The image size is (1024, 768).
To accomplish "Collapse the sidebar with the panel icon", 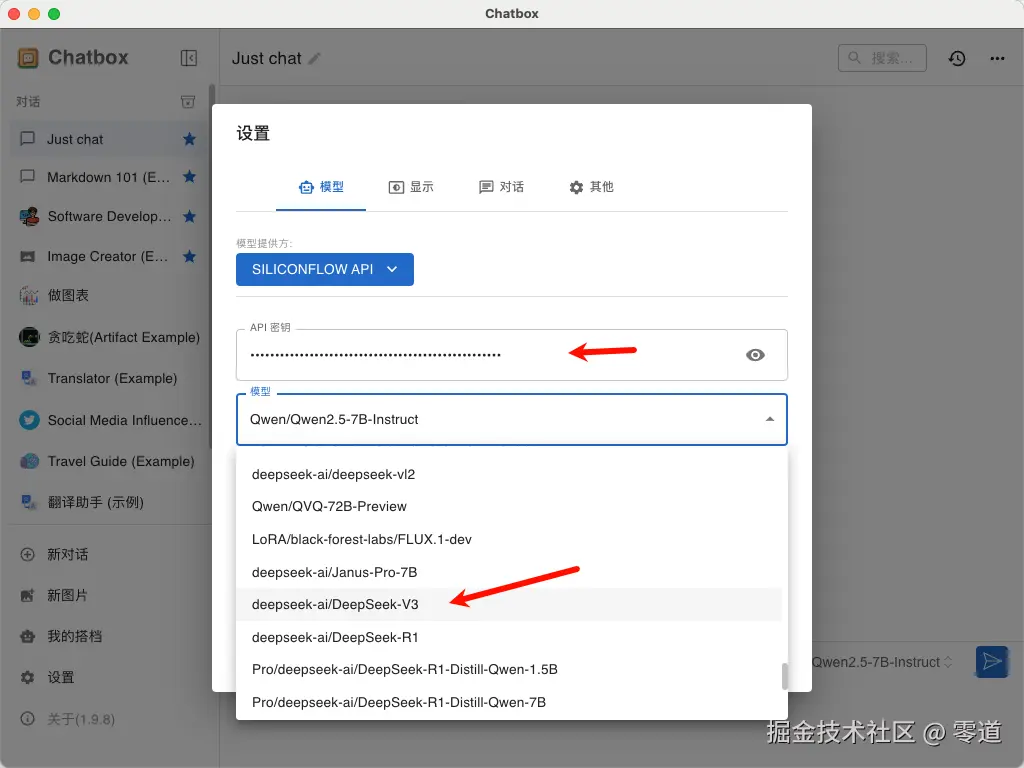I will click(189, 58).
